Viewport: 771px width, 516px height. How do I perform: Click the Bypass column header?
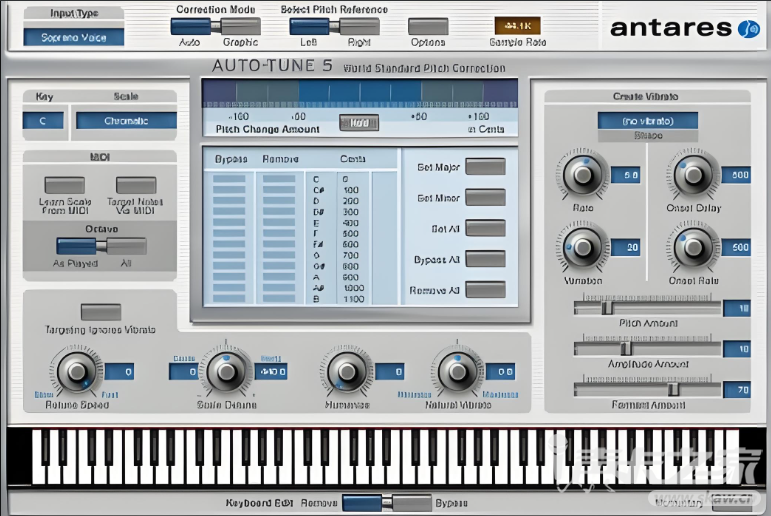click(x=231, y=159)
